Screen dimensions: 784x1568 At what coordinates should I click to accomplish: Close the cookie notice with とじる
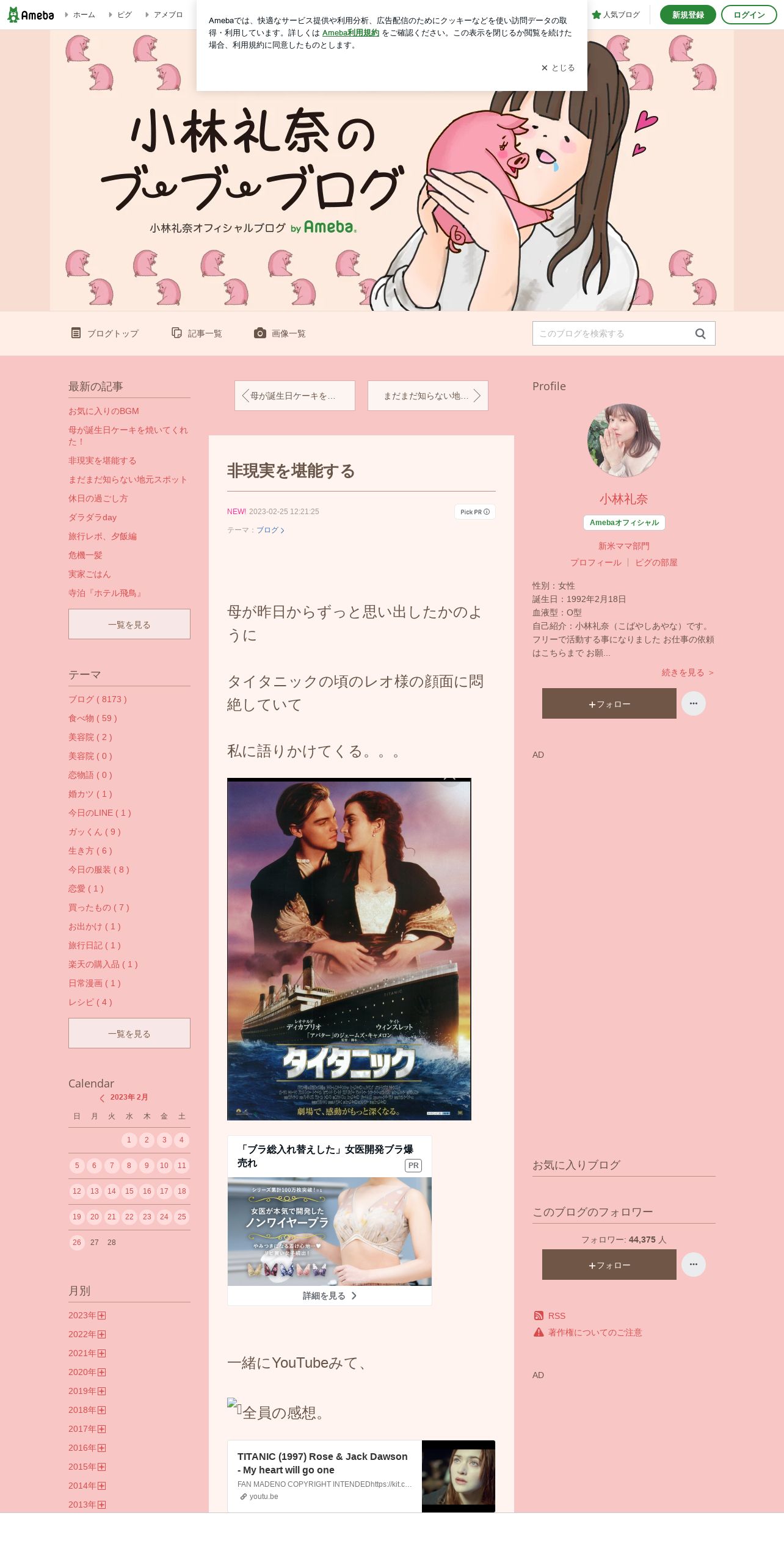(558, 68)
